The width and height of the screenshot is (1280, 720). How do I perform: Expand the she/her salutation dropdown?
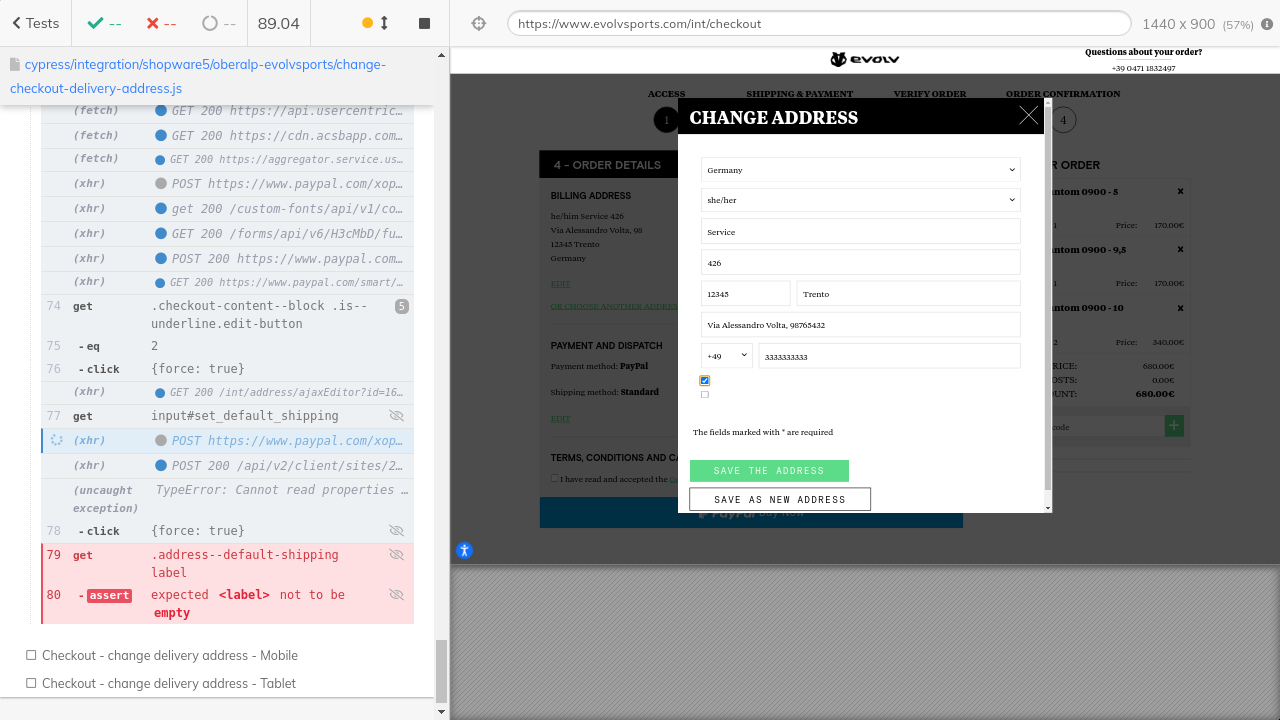(x=860, y=200)
